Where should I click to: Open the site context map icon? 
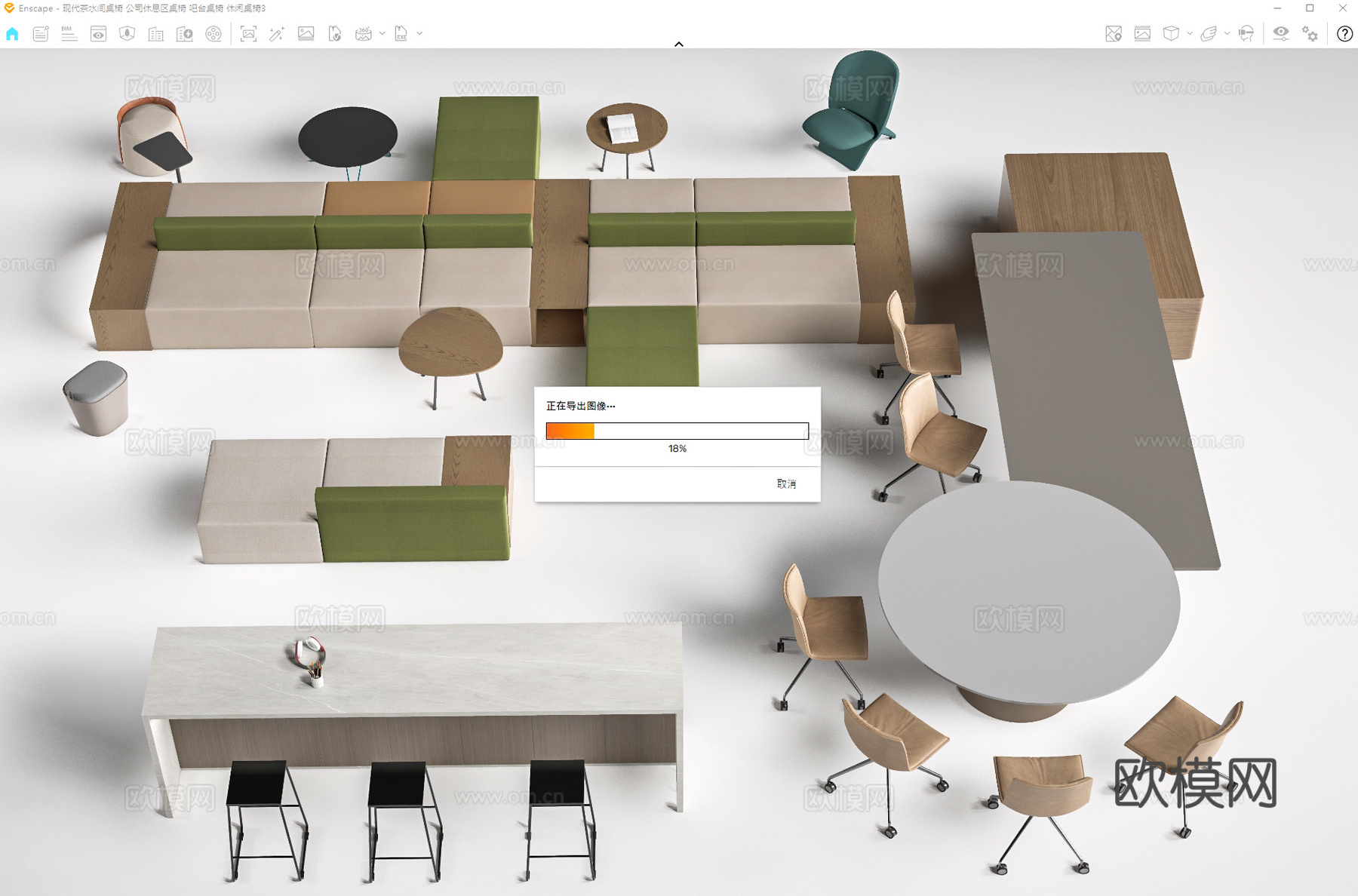pos(127,34)
